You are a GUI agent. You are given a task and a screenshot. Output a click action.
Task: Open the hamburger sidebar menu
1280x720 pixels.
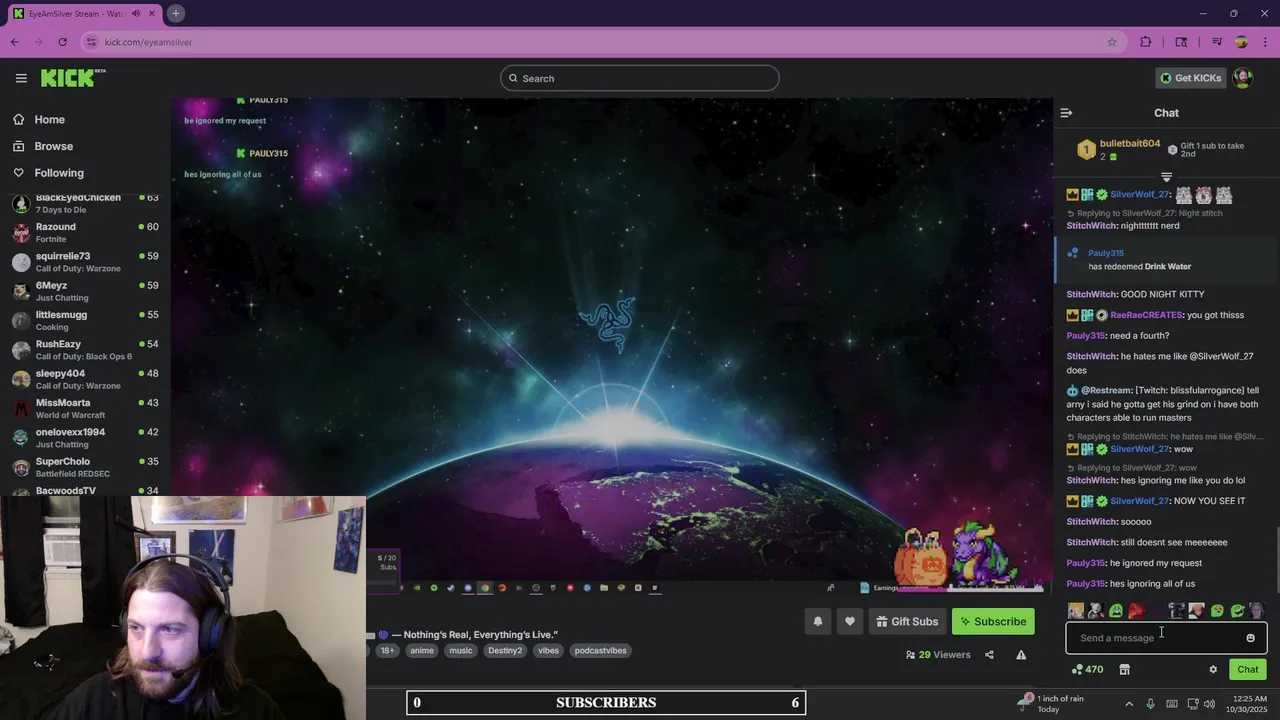point(21,78)
